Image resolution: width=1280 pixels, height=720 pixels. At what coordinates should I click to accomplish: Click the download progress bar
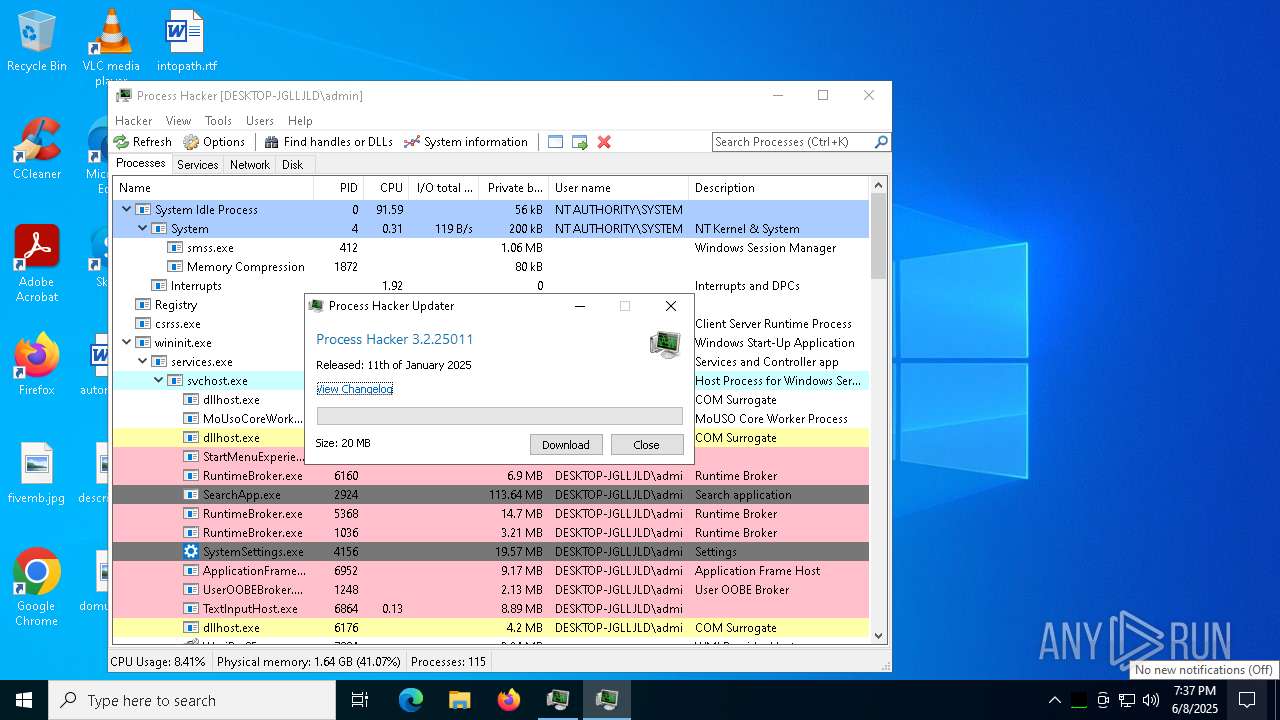500,416
